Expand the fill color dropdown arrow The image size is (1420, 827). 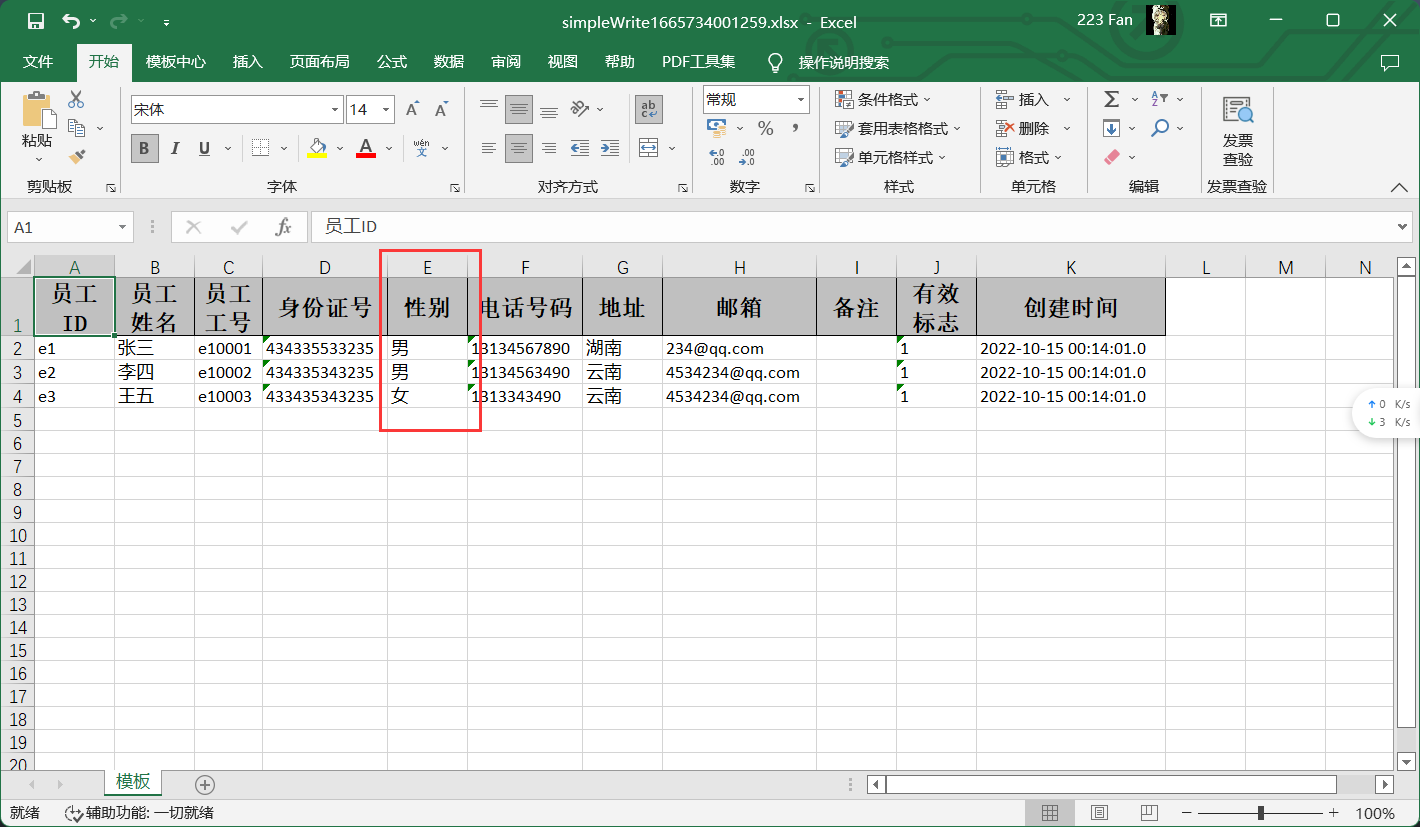(339, 148)
